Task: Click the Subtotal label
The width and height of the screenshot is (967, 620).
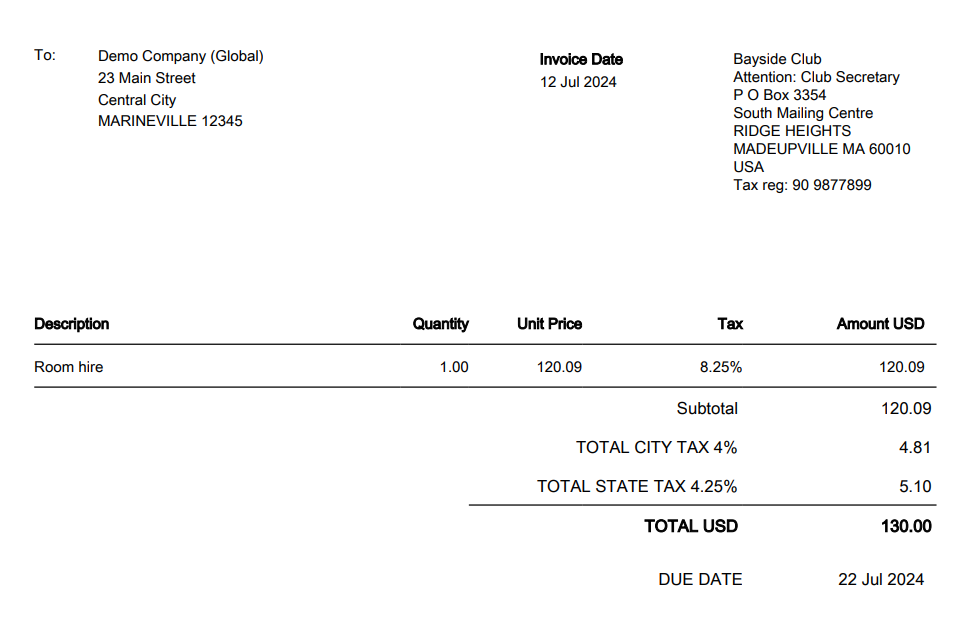Action: tap(707, 408)
